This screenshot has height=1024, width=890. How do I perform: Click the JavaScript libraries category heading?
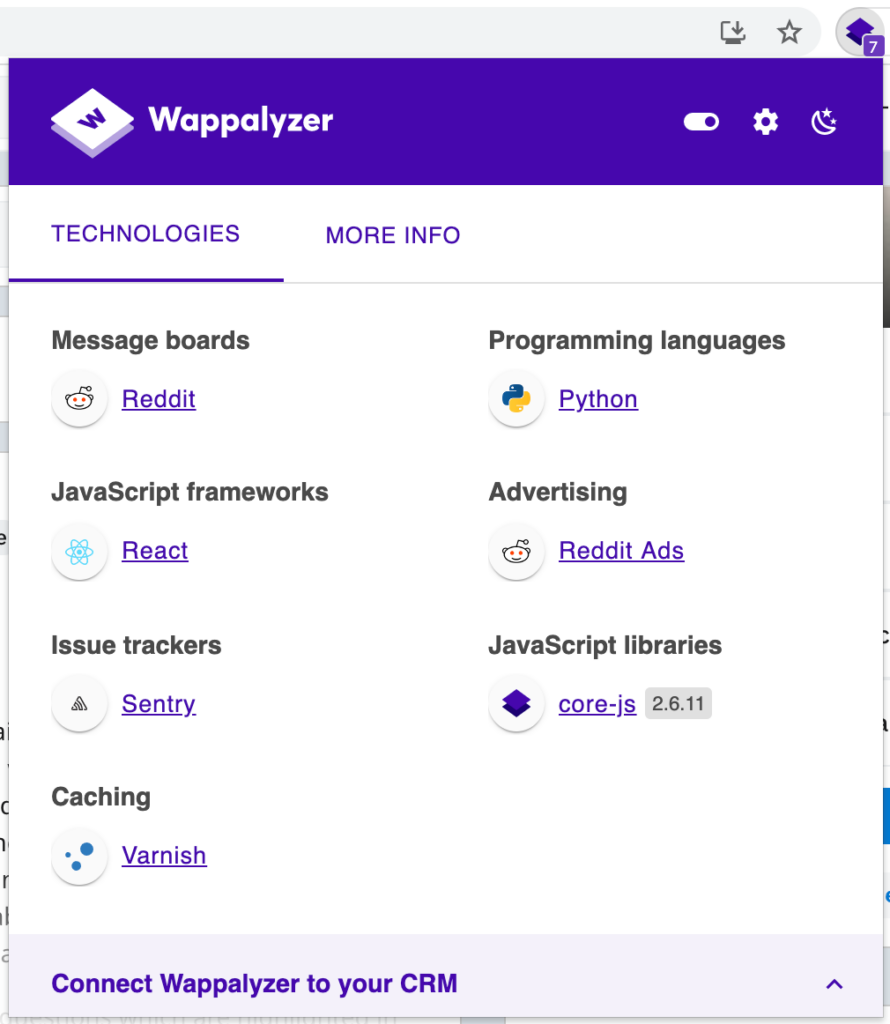(x=605, y=645)
